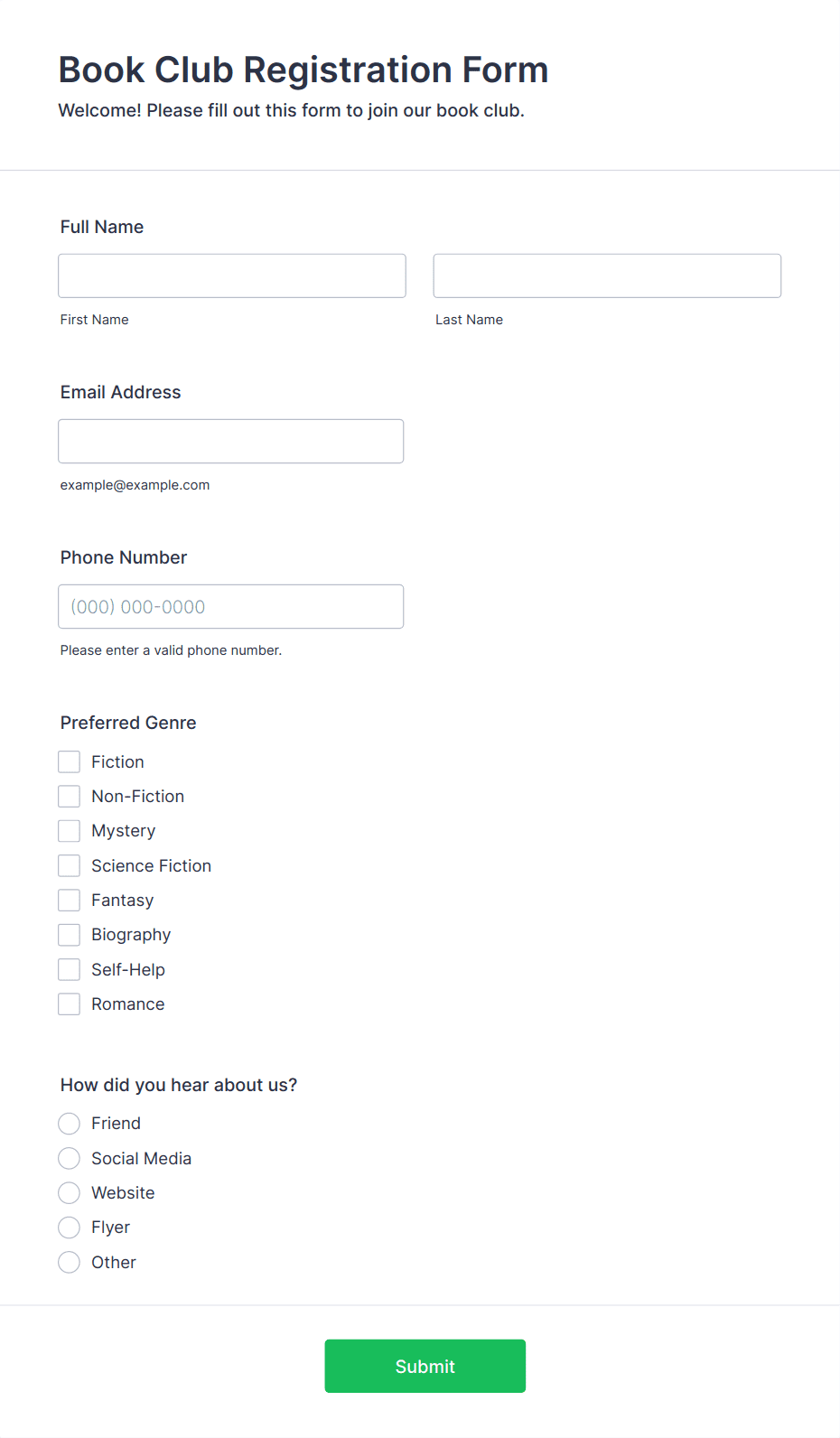Check the Science Fiction genre checkbox
840x1438 pixels.
coord(69,865)
